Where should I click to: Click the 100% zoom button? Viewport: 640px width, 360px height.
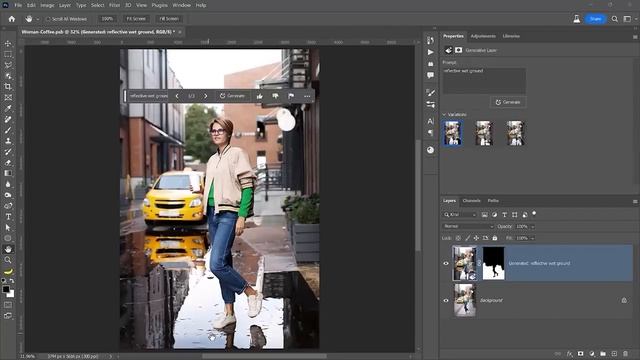(x=107, y=19)
